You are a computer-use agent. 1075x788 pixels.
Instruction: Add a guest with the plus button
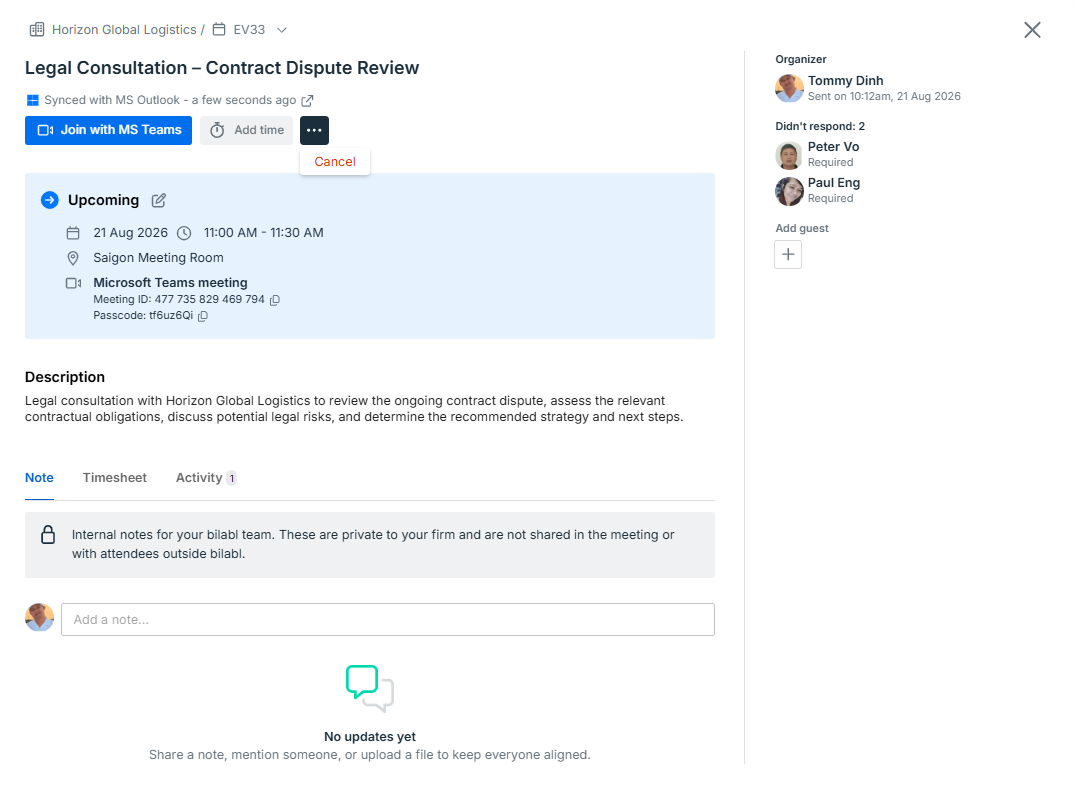tap(788, 254)
